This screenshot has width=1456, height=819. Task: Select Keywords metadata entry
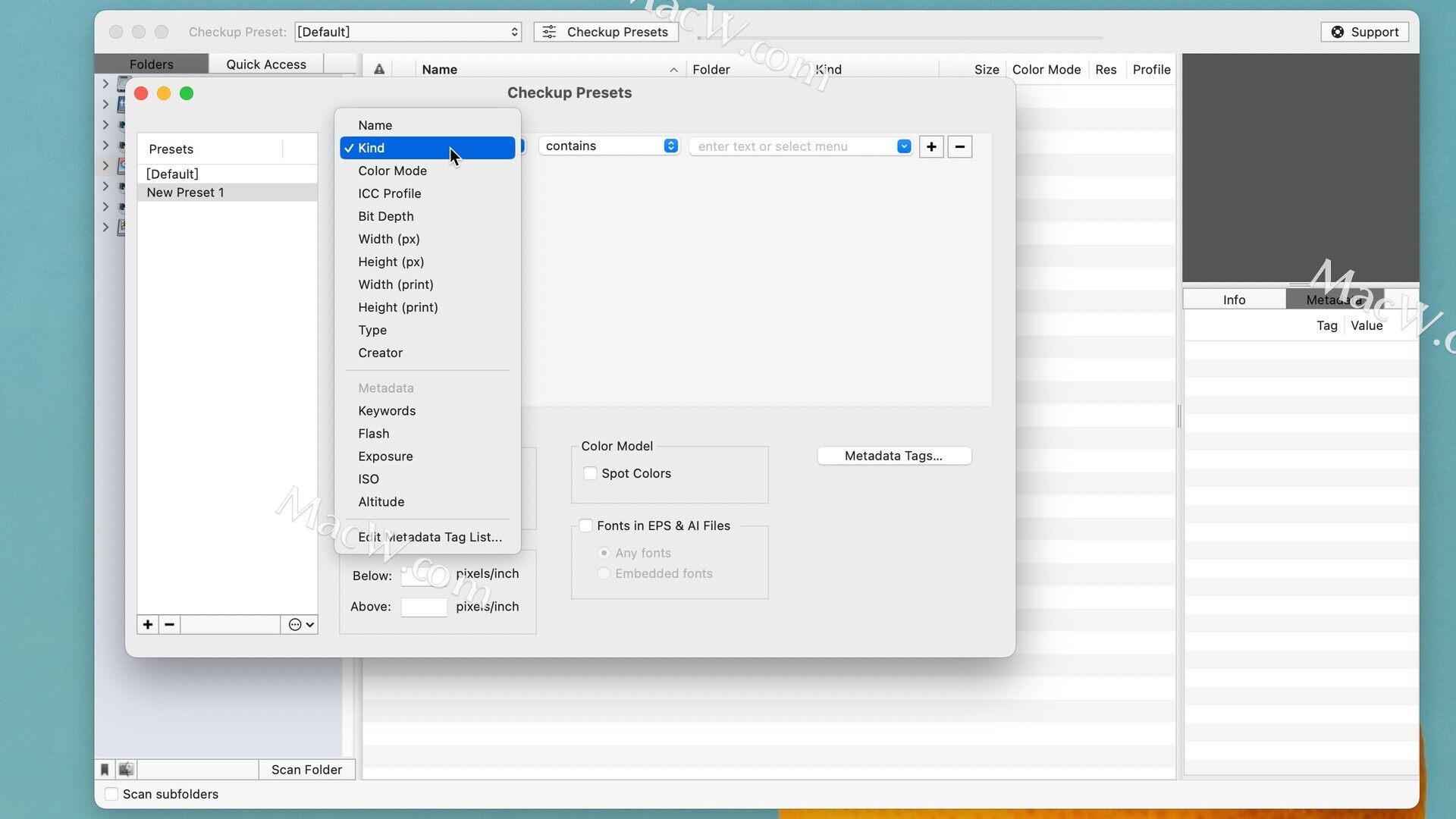point(427,410)
